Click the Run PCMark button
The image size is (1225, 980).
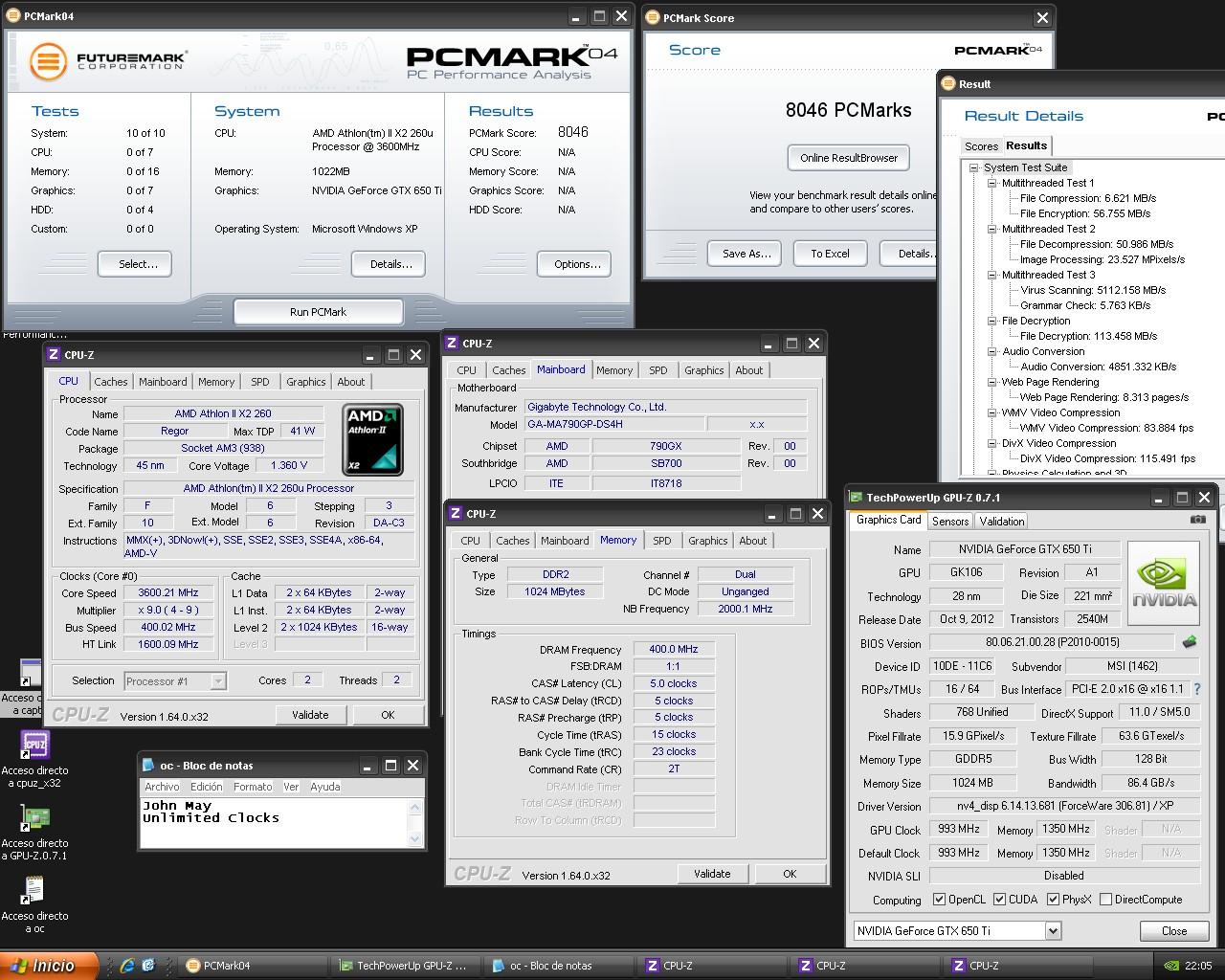click(x=319, y=312)
